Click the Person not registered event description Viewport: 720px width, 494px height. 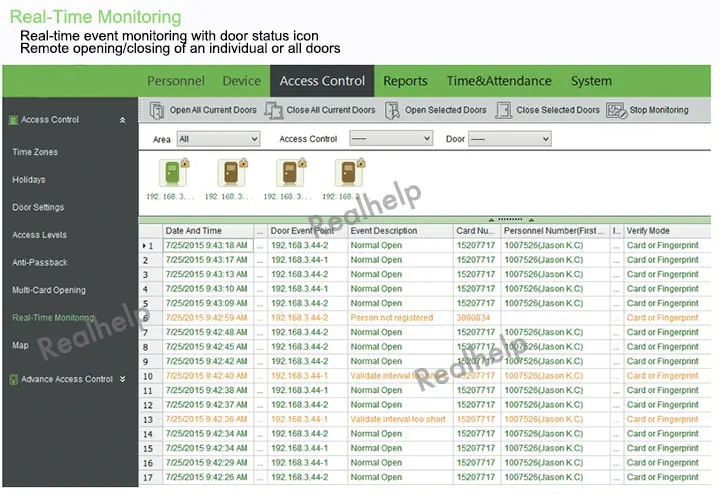click(x=392, y=318)
